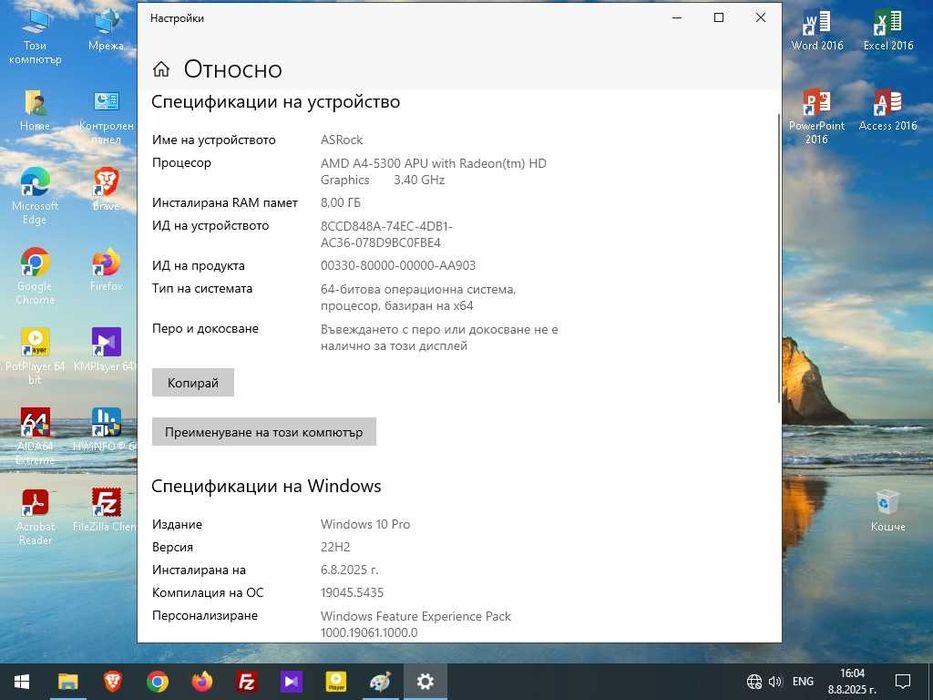Viewport: 933px width, 700px height.
Task: Launch KMPlayer 64 desktop icon
Action: click(x=106, y=350)
